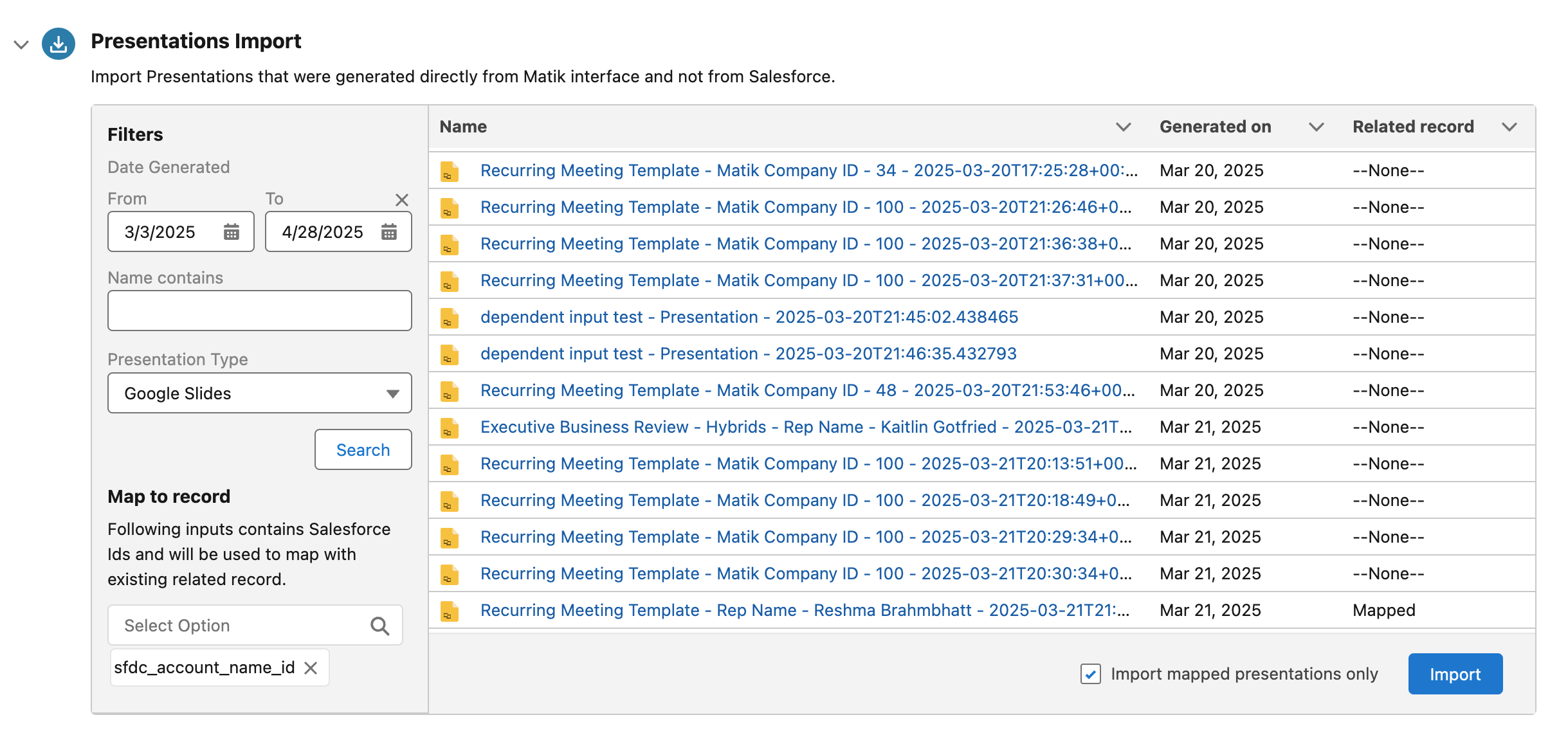
Task: Click the blue Import button
Action: coord(1455,674)
